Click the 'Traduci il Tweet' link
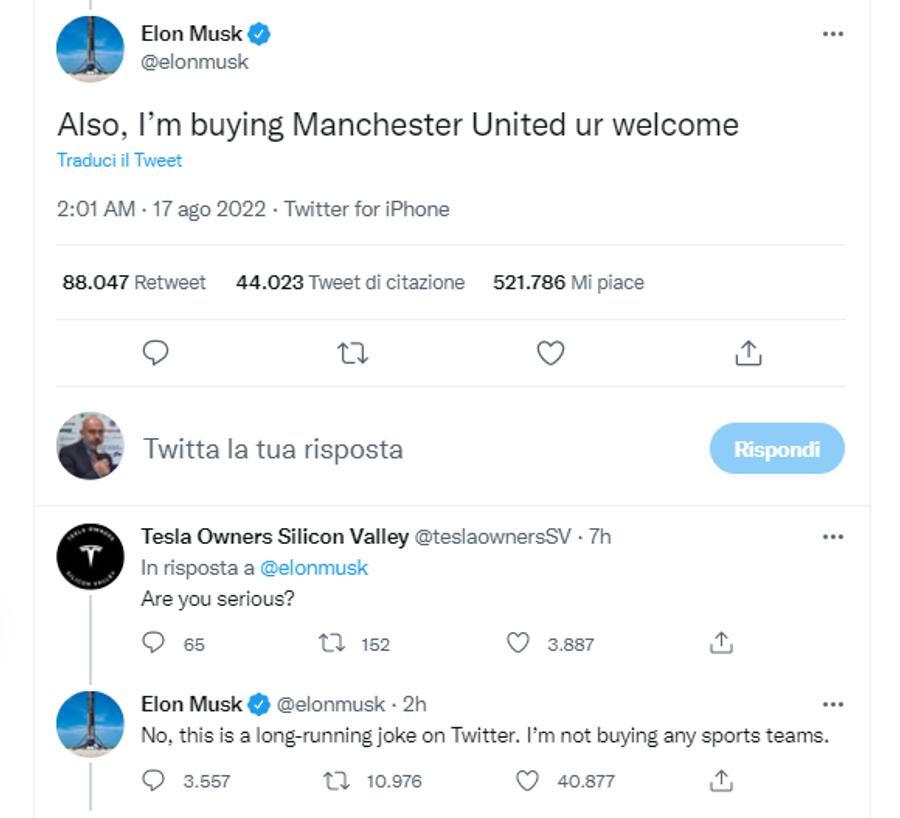The image size is (900, 818). click(119, 160)
